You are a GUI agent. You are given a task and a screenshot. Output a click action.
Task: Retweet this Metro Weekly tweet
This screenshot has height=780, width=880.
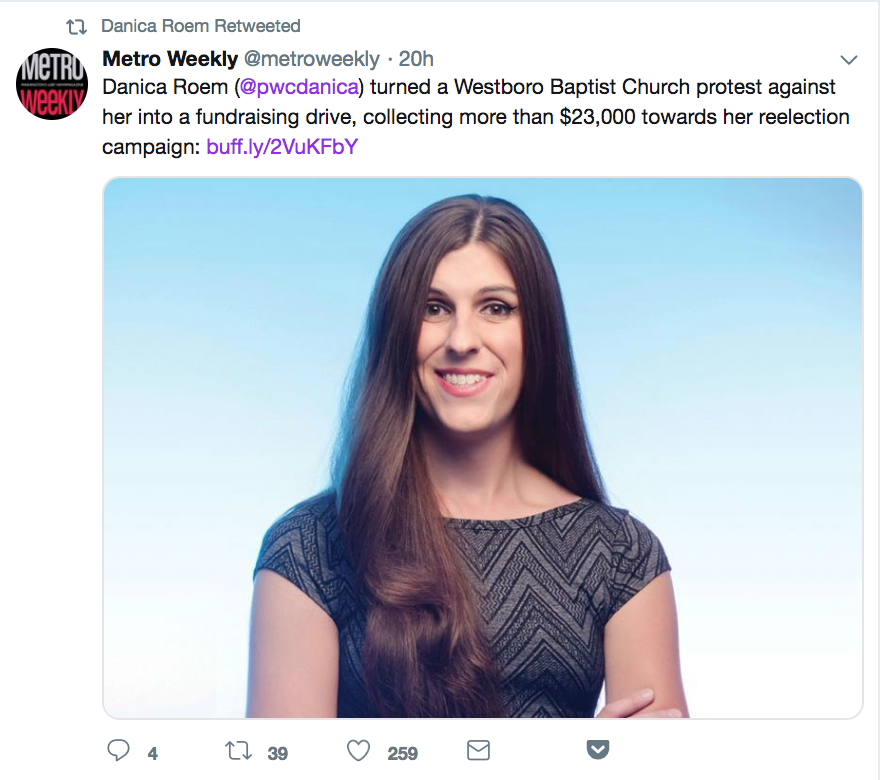(239, 751)
